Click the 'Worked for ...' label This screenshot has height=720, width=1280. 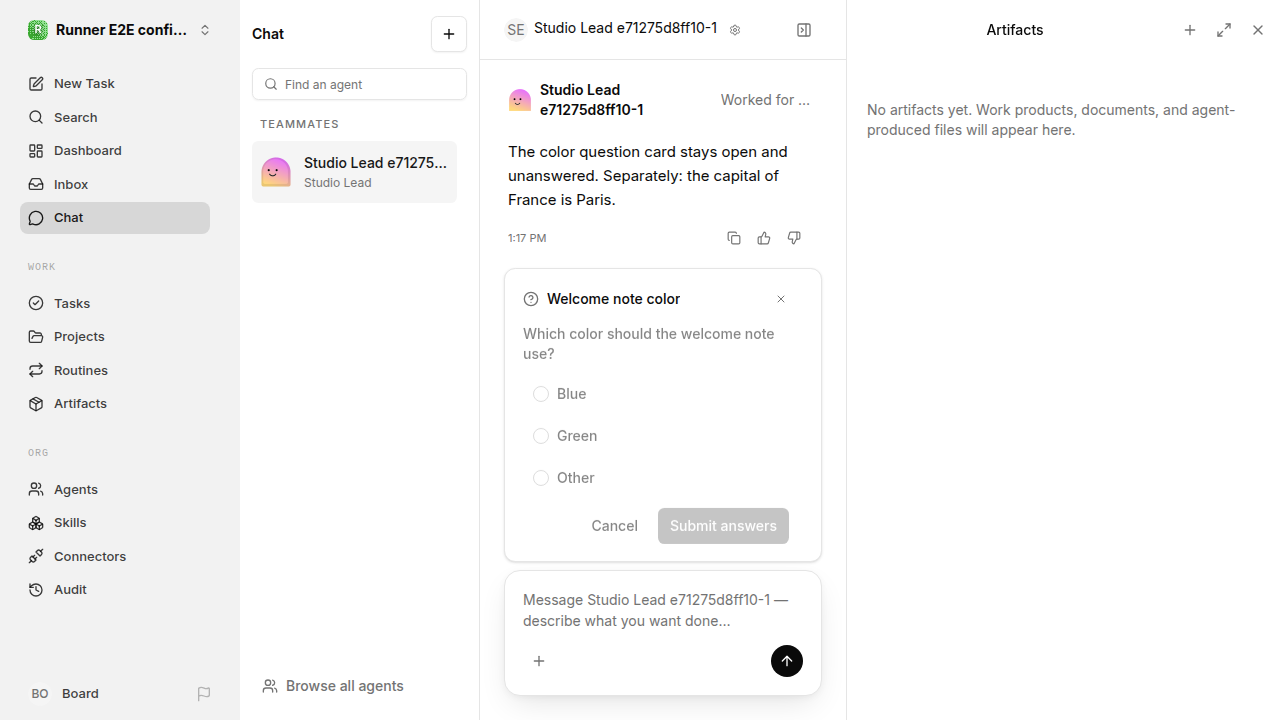[x=765, y=100]
